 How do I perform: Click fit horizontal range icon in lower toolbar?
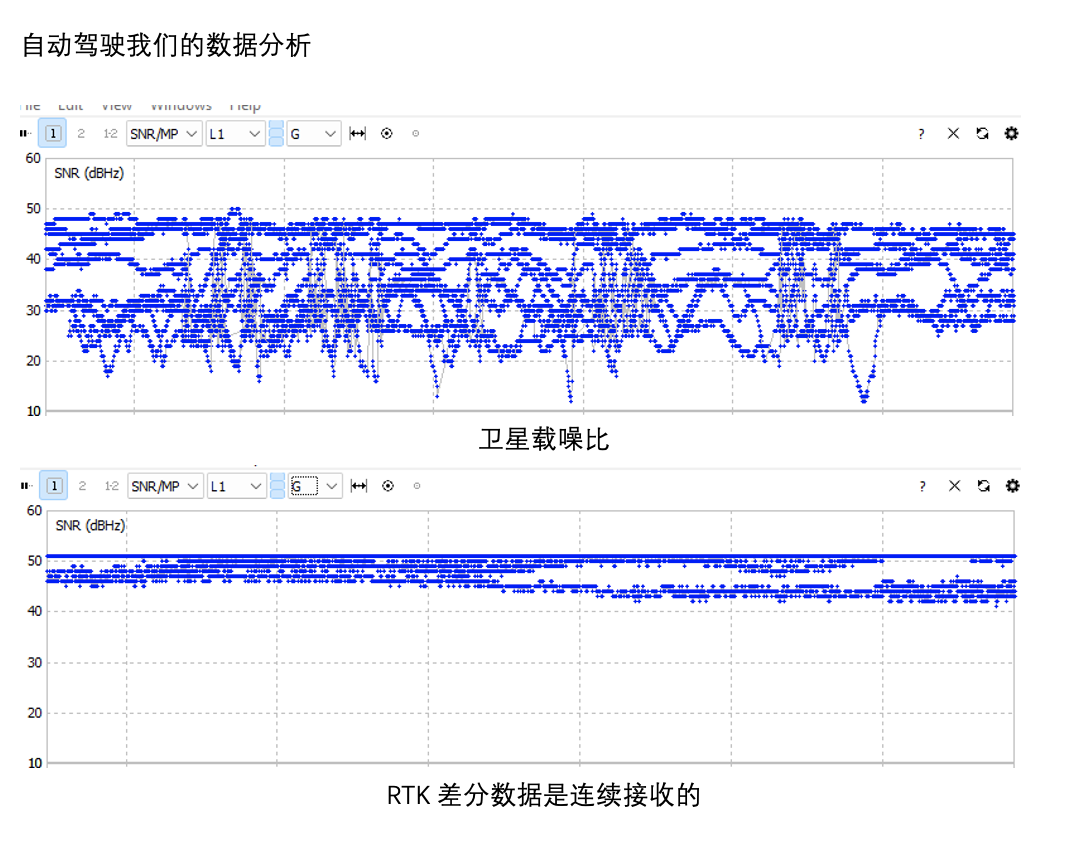click(x=359, y=486)
